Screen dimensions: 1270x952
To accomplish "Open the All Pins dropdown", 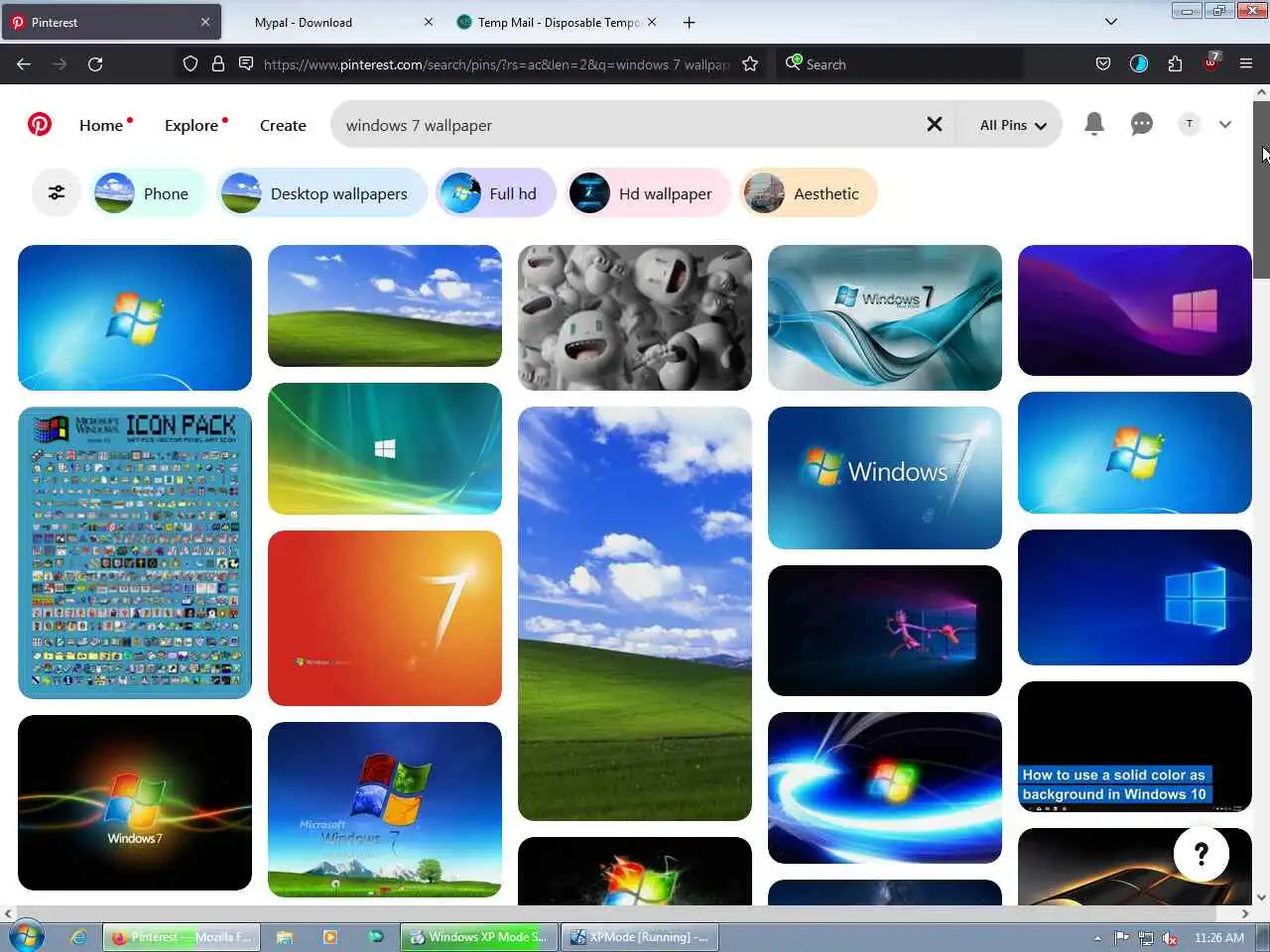I will (x=1013, y=125).
